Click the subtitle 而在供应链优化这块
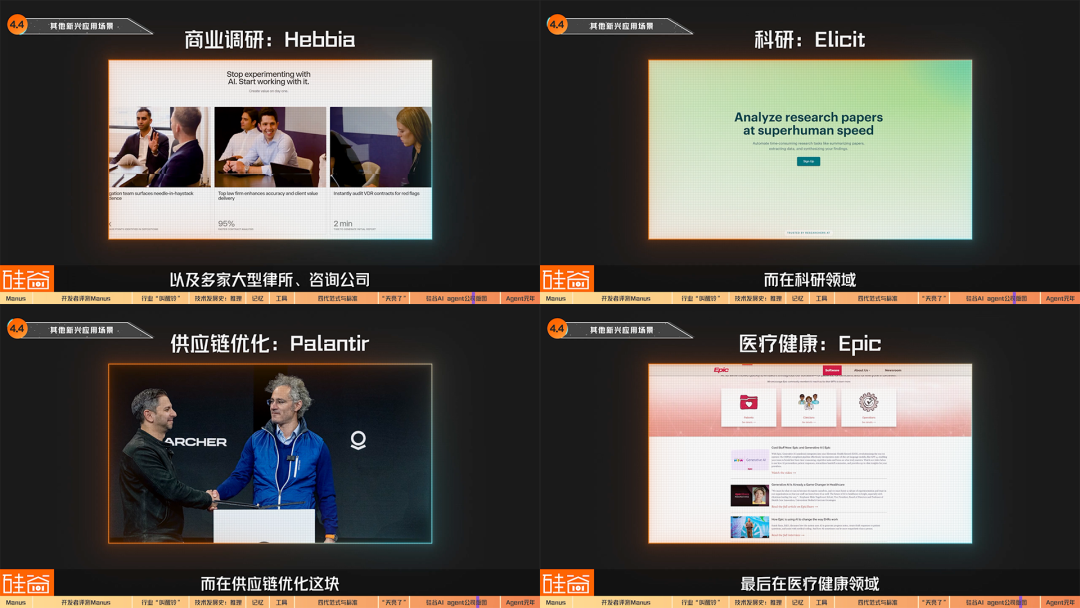 [x=270, y=584]
